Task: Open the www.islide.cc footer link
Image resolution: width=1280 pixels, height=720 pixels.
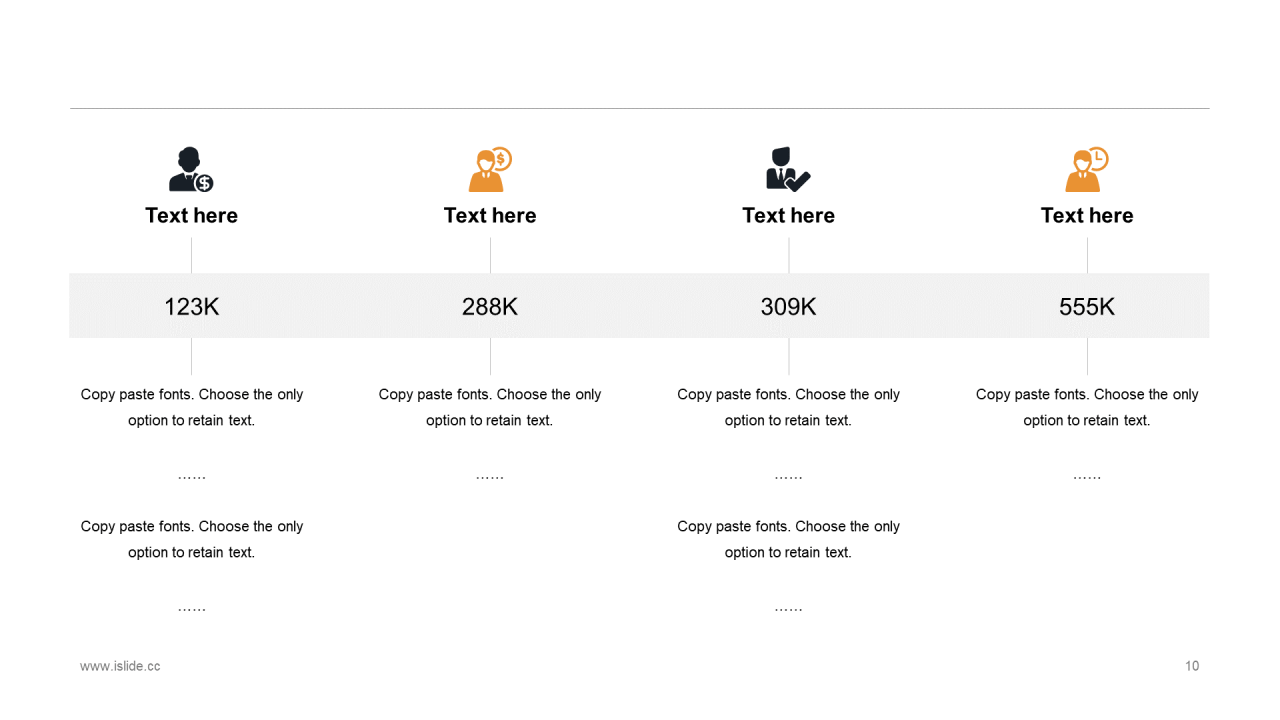Action: click(x=120, y=666)
